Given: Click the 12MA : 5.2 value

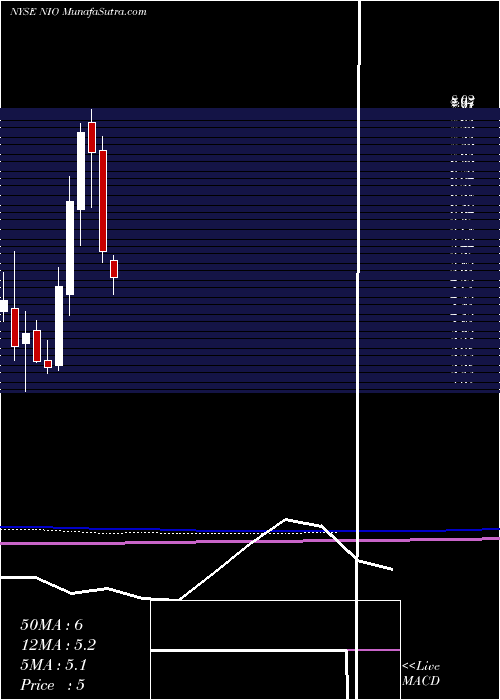Looking at the screenshot, I should click(x=58, y=645).
